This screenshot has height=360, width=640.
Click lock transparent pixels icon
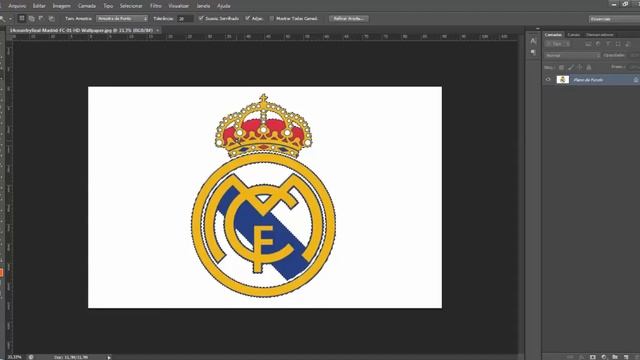click(561, 67)
